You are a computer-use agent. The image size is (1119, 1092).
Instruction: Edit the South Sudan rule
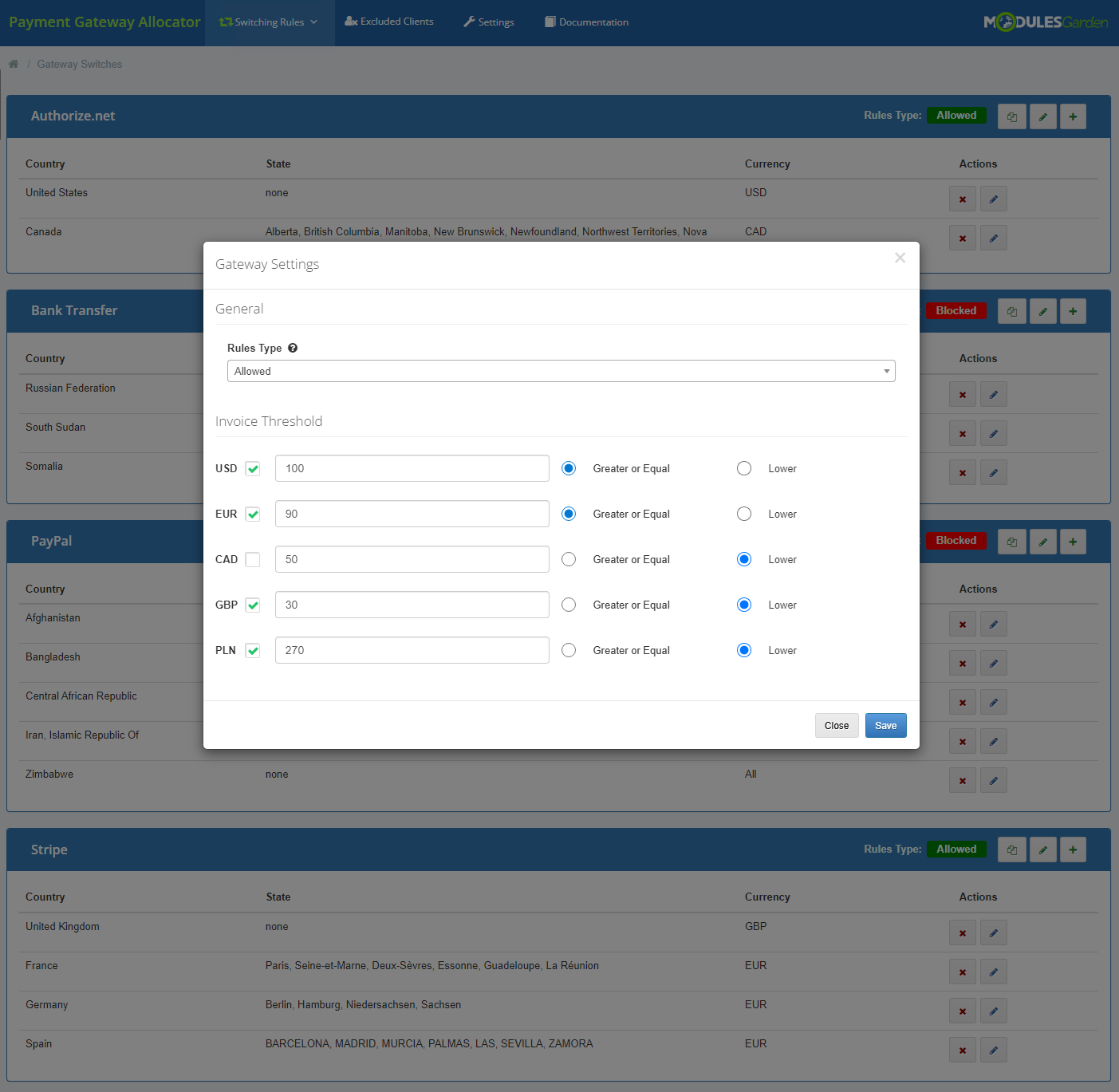click(x=993, y=433)
